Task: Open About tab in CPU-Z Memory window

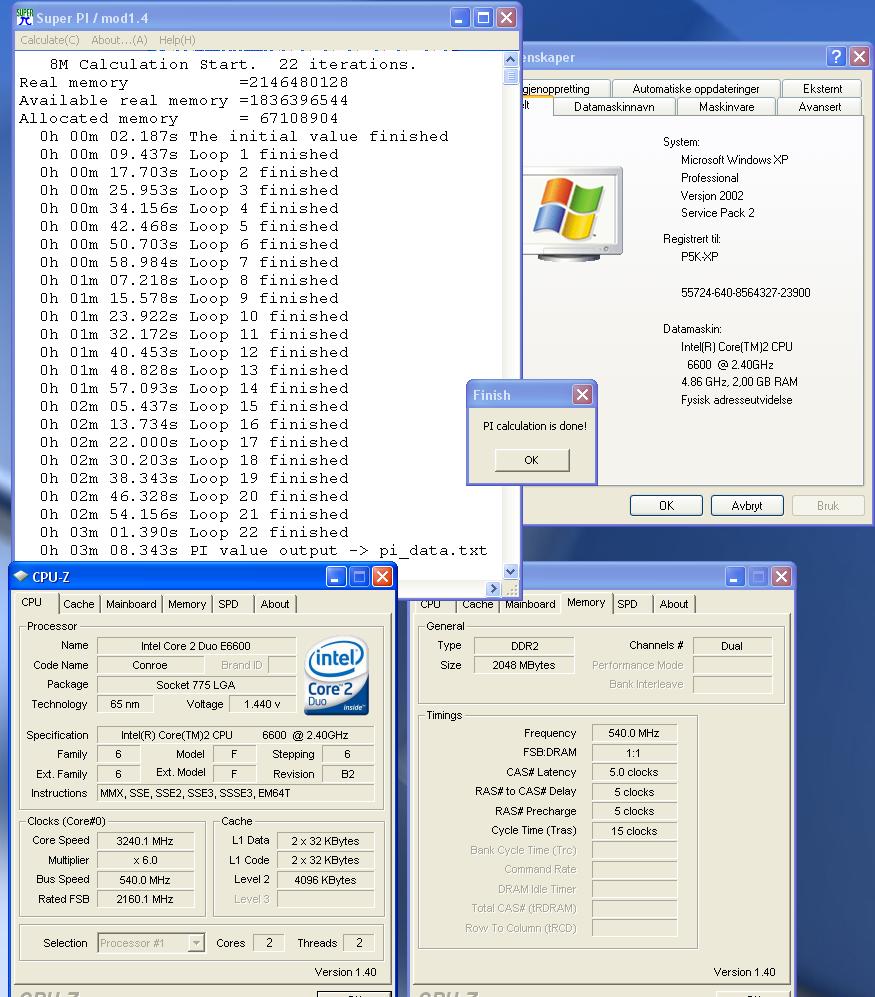Action: pos(673,604)
